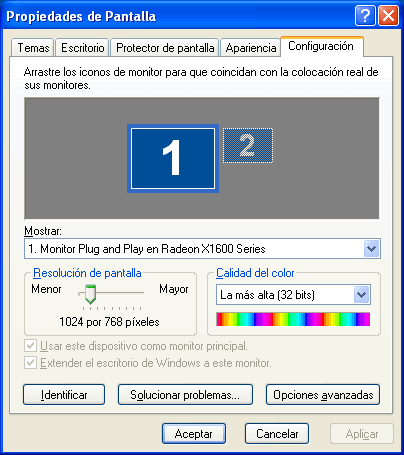Select the secondary monitor 2 icon
404x455 pixels.
pos(248,146)
